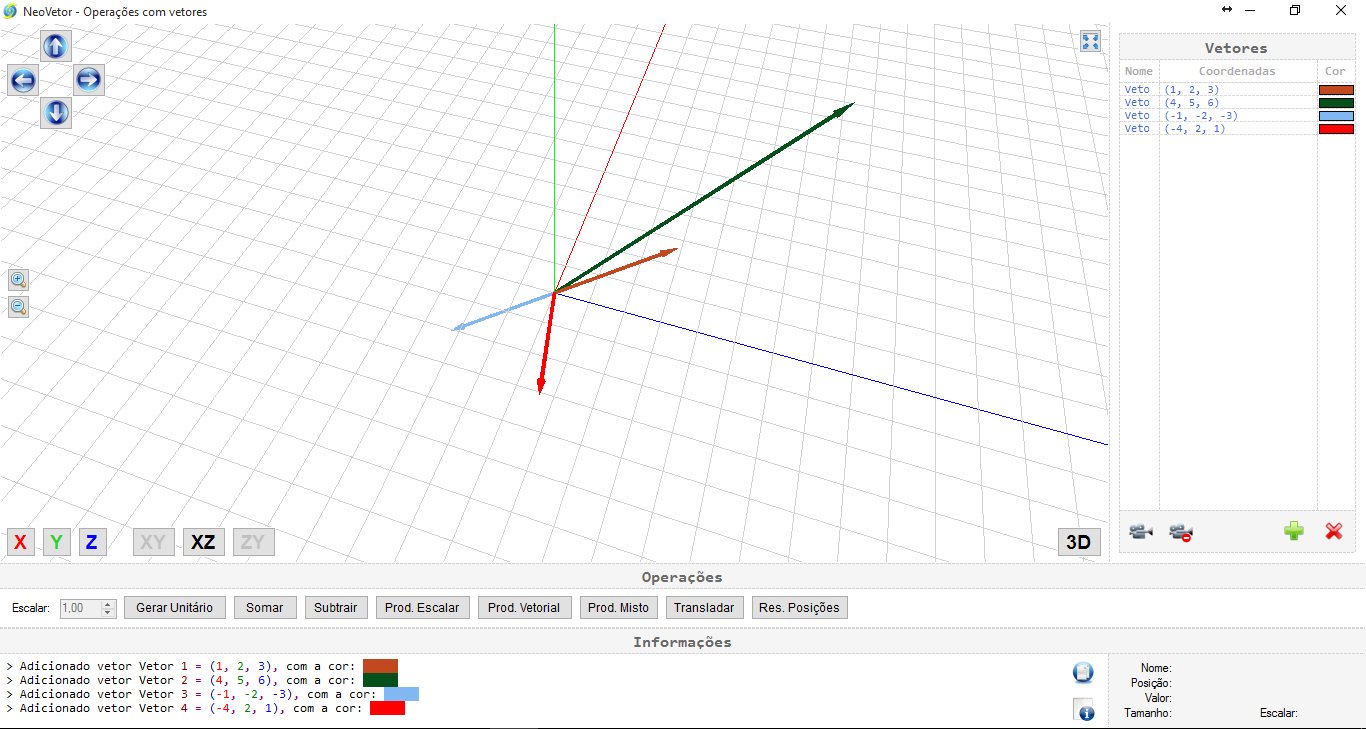The image size is (1366, 729).
Task: Click the Nome column header
Action: (x=1139, y=71)
